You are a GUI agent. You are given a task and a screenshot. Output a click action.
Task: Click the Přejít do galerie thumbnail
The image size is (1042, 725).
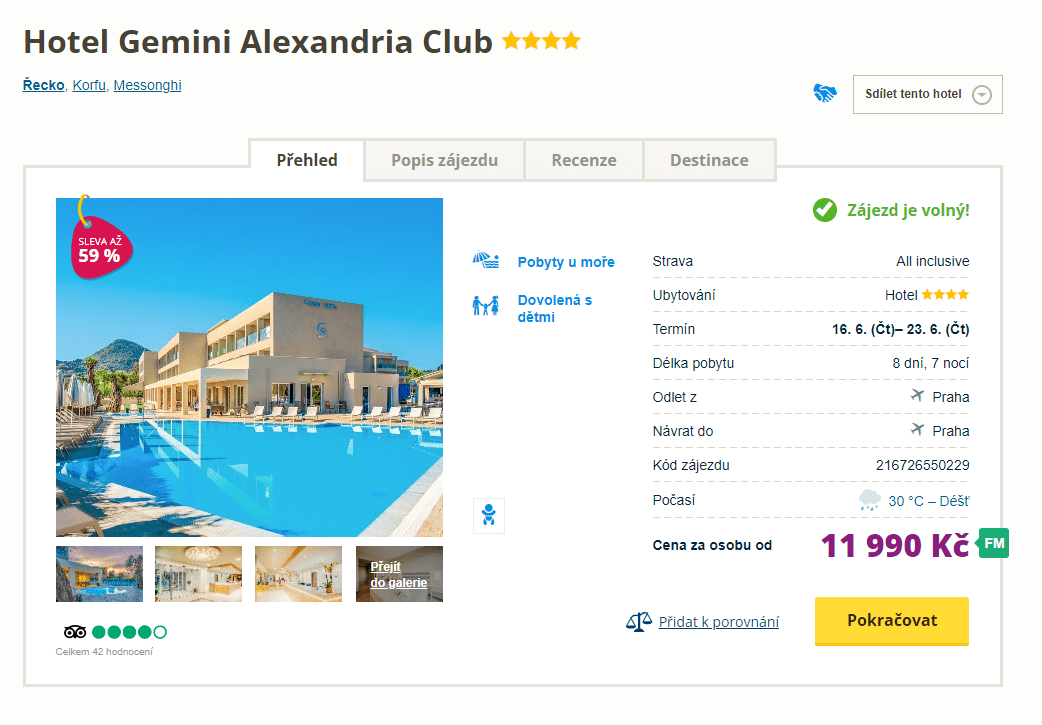pos(399,574)
